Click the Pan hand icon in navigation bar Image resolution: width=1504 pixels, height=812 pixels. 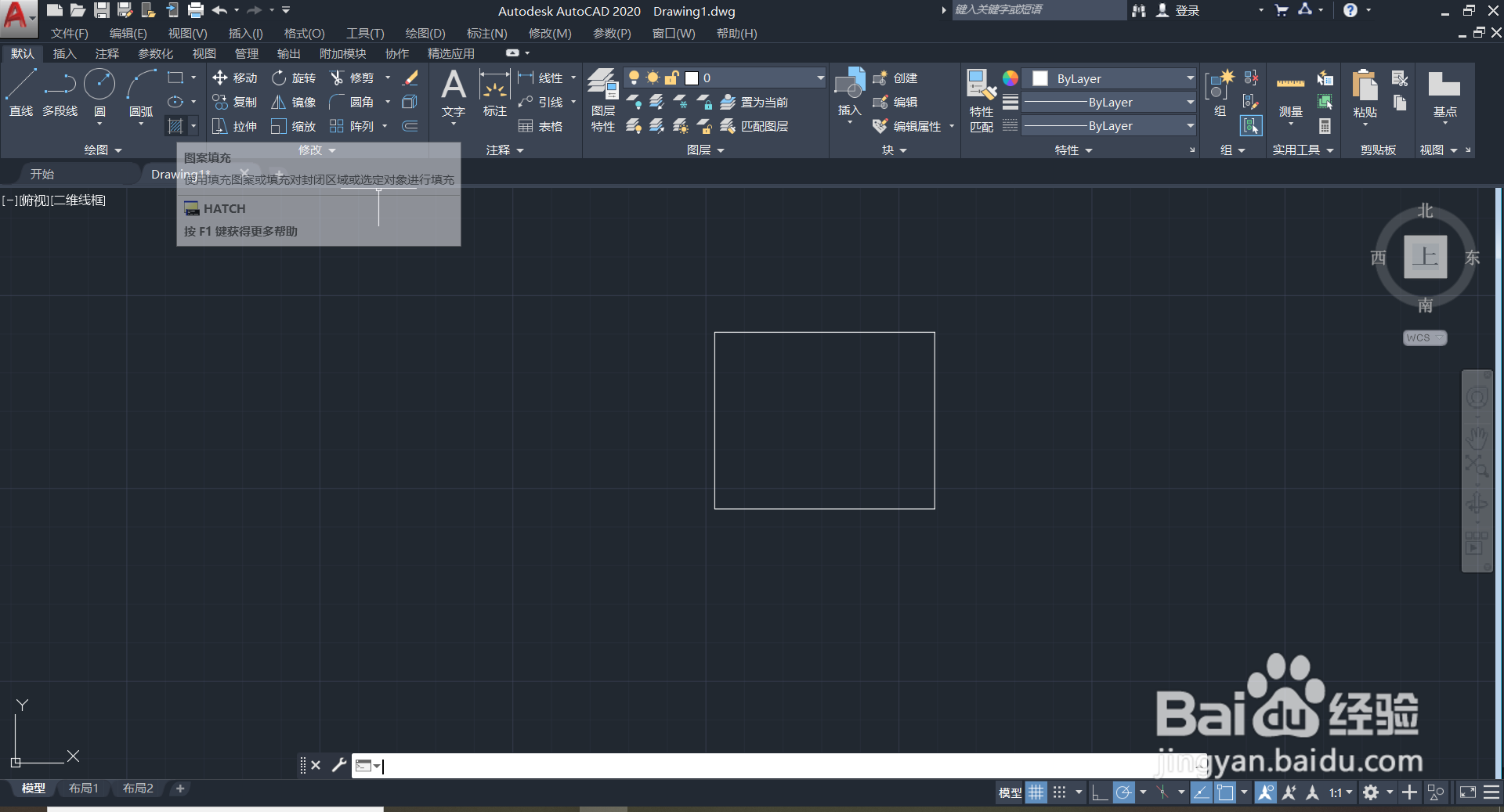tap(1477, 436)
